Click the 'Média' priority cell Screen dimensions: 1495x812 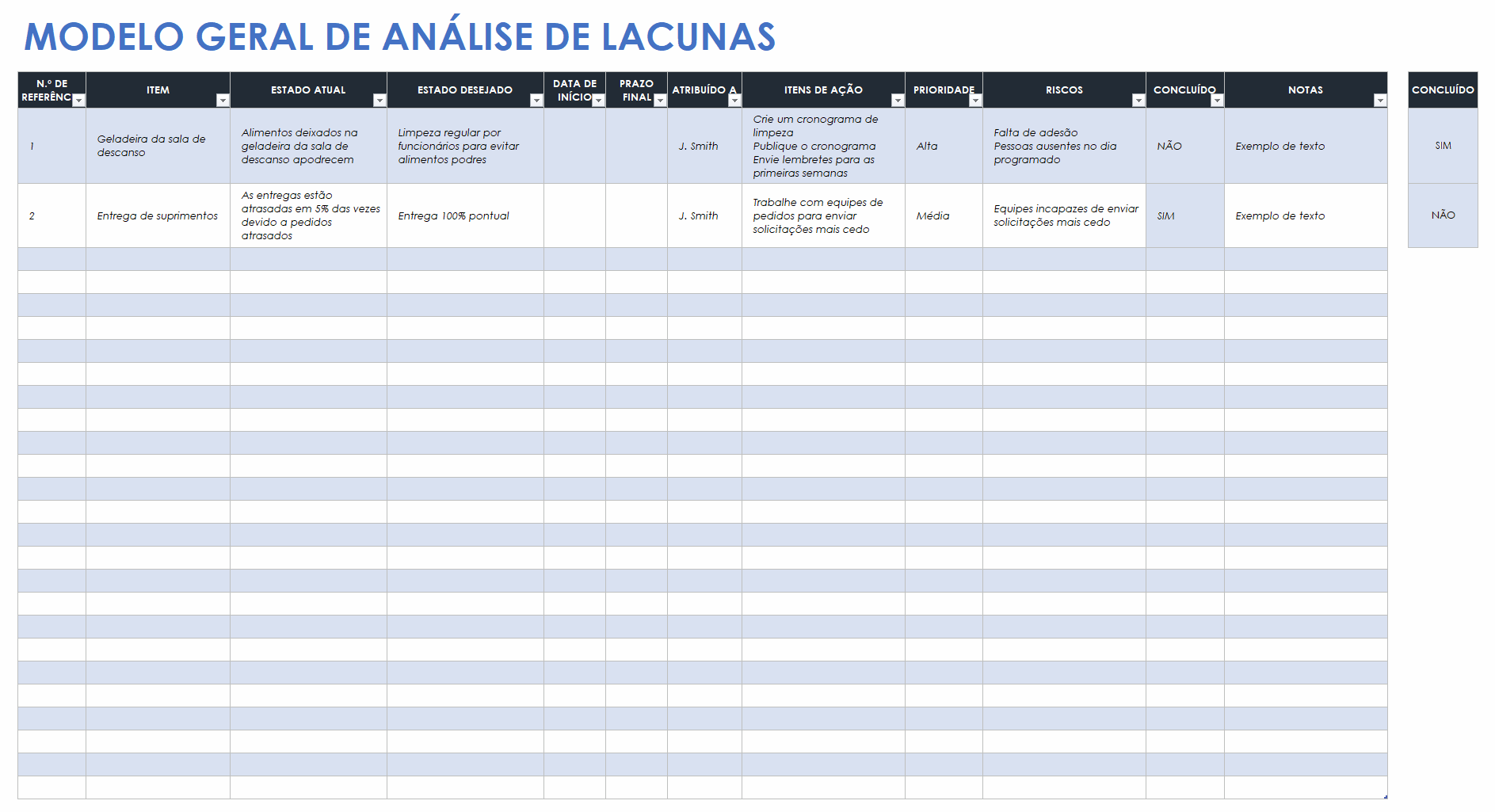(x=944, y=215)
